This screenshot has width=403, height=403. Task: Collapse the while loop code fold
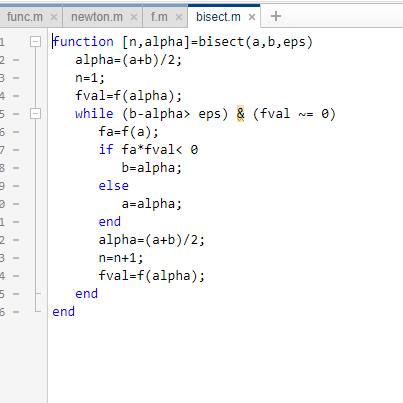(35, 114)
